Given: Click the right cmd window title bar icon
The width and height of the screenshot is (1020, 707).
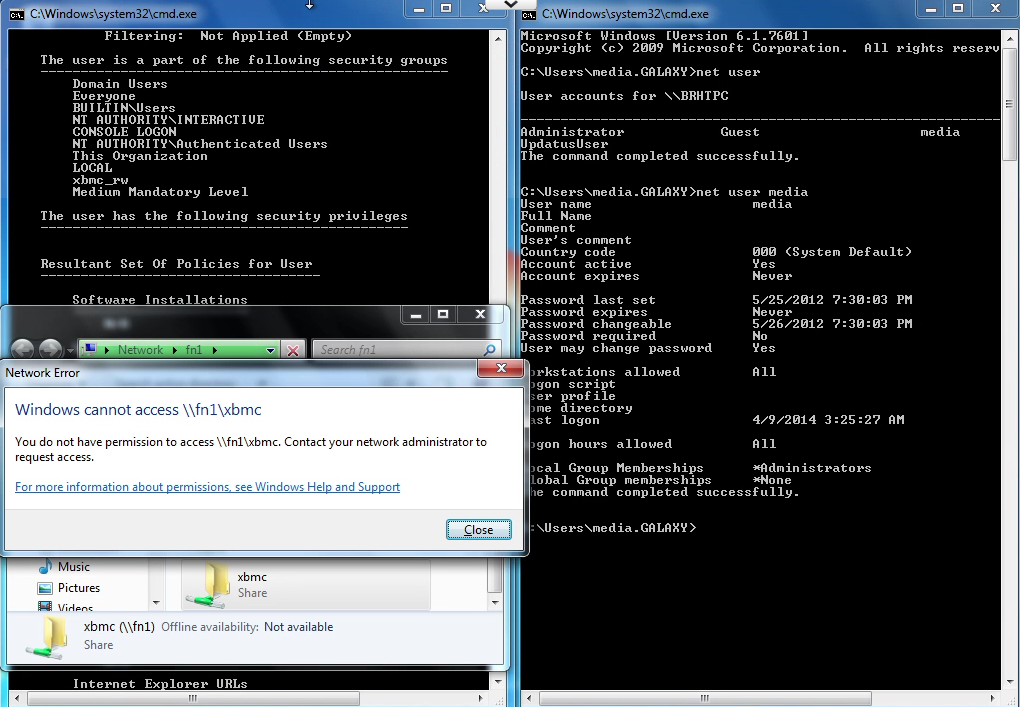Looking at the screenshot, I should (x=528, y=14).
